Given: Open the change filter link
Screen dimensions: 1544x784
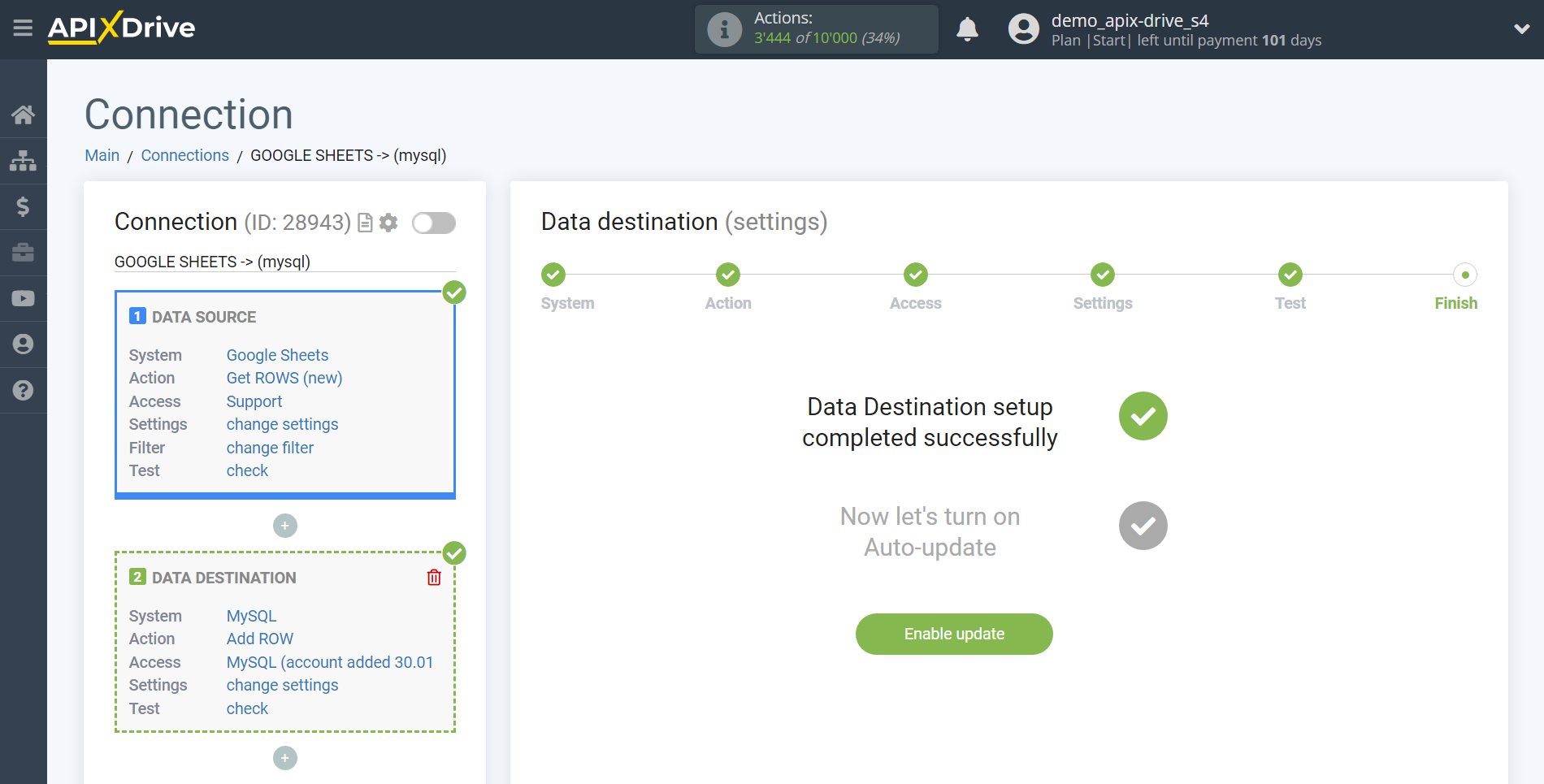Looking at the screenshot, I should tap(270, 448).
